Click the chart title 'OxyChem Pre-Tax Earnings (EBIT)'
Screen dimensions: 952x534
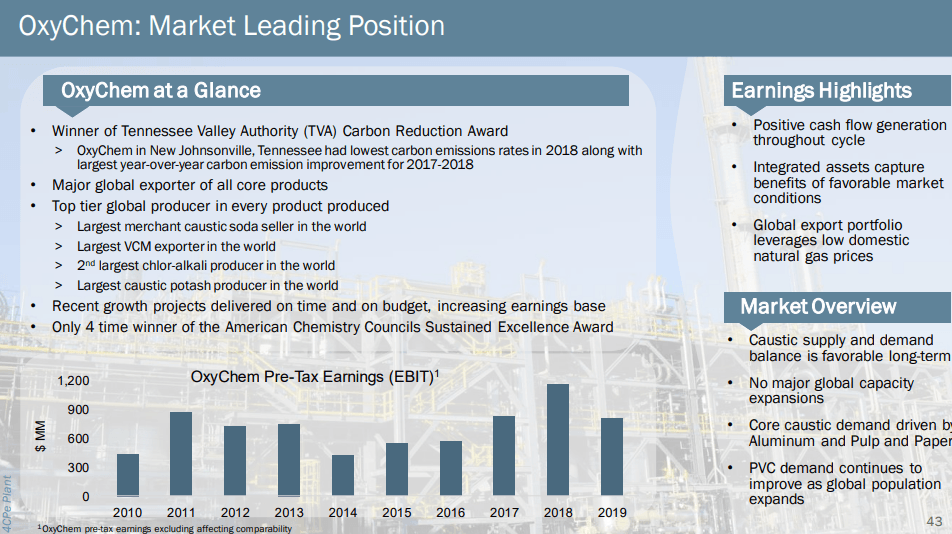coord(314,377)
